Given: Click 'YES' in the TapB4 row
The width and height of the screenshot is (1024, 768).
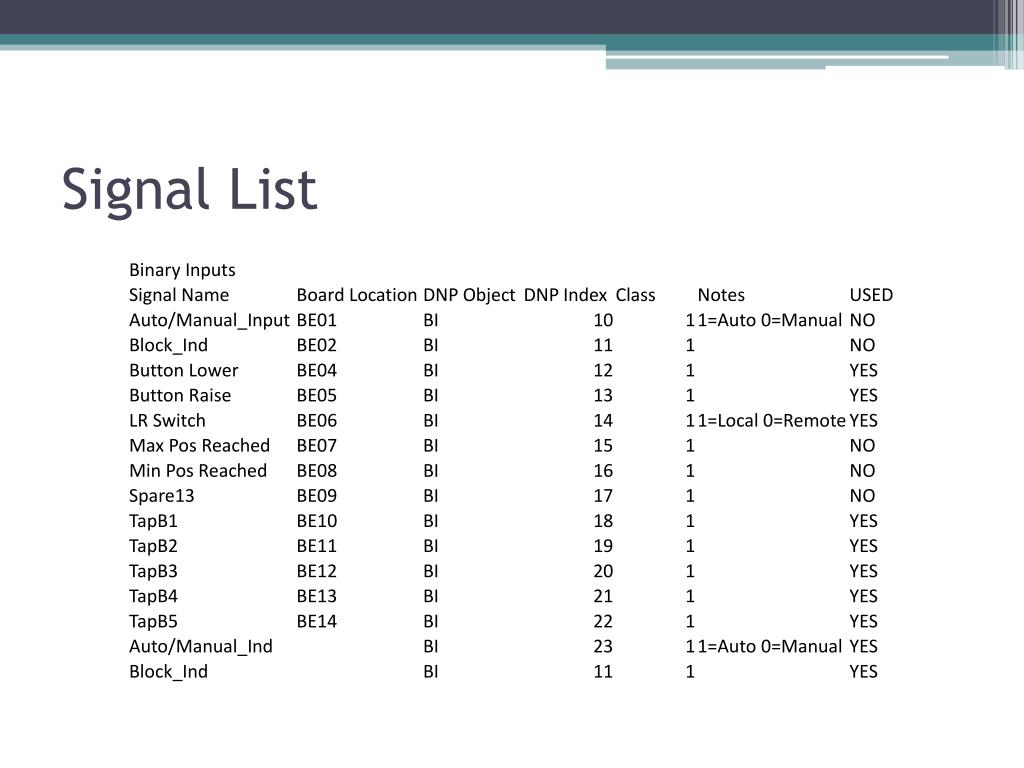Looking at the screenshot, I should coord(863,597).
